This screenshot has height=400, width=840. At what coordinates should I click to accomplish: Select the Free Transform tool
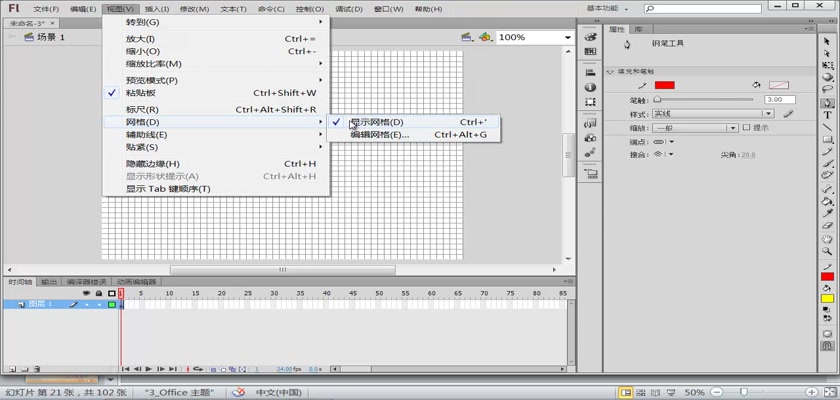tap(827, 65)
